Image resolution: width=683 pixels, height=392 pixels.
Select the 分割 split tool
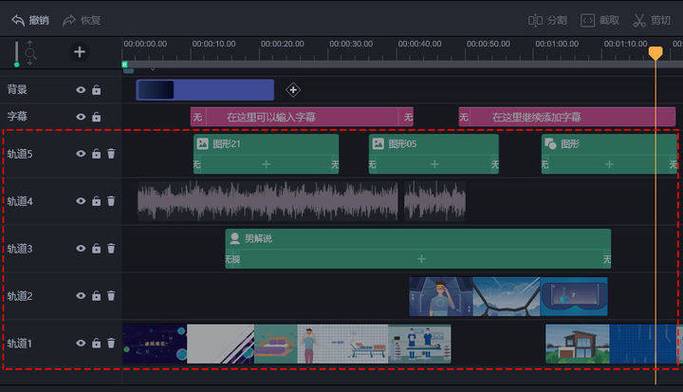tap(547, 20)
